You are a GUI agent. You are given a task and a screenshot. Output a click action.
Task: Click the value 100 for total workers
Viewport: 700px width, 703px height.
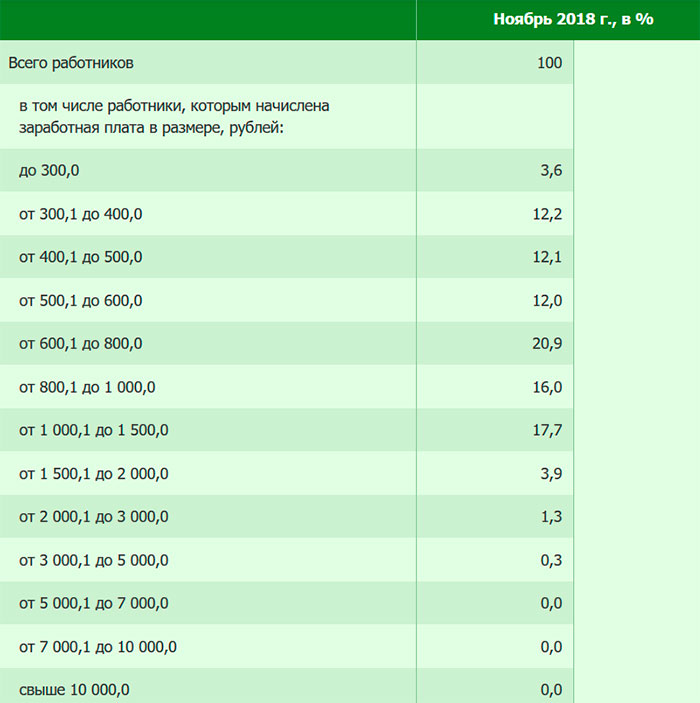(549, 63)
